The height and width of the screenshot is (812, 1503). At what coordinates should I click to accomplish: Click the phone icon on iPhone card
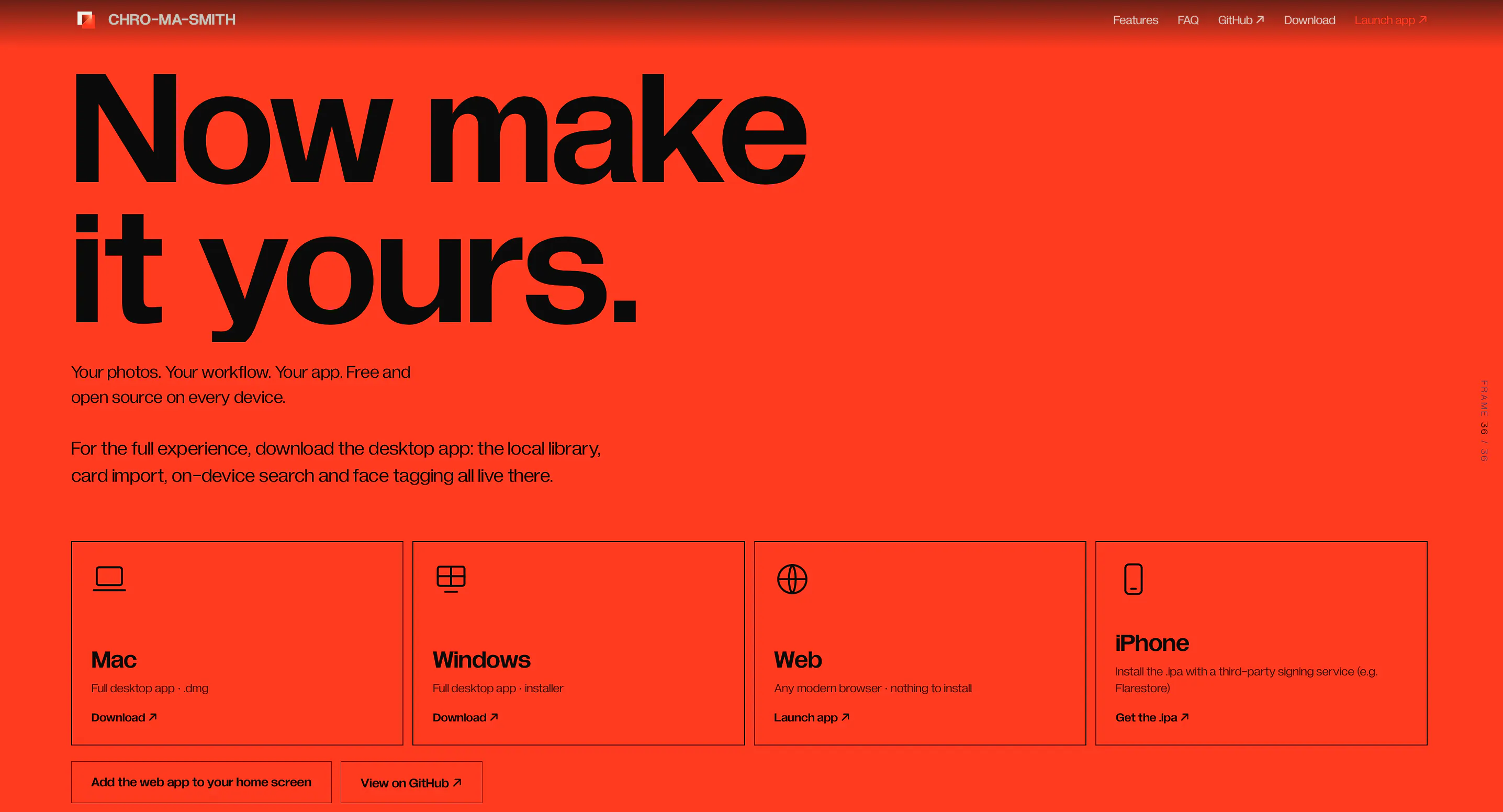tap(1132, 579)
